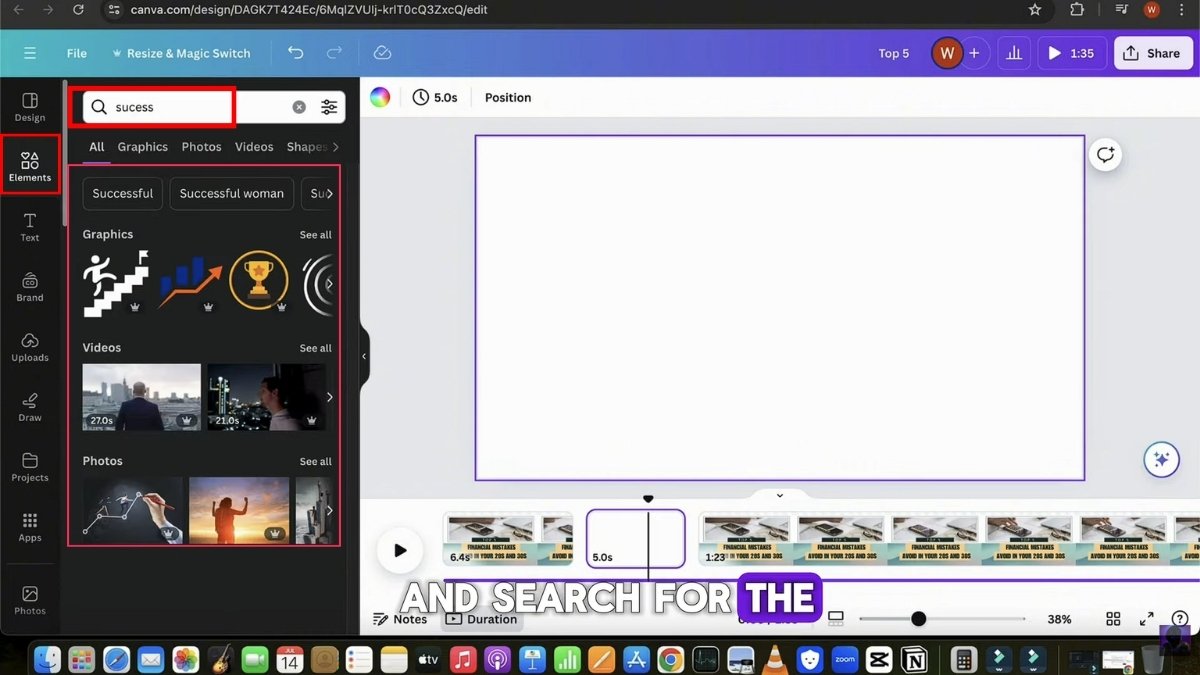1200x675 pixels.
Task: Open search filter options beside the search bar
Action: tap(330, 106)
